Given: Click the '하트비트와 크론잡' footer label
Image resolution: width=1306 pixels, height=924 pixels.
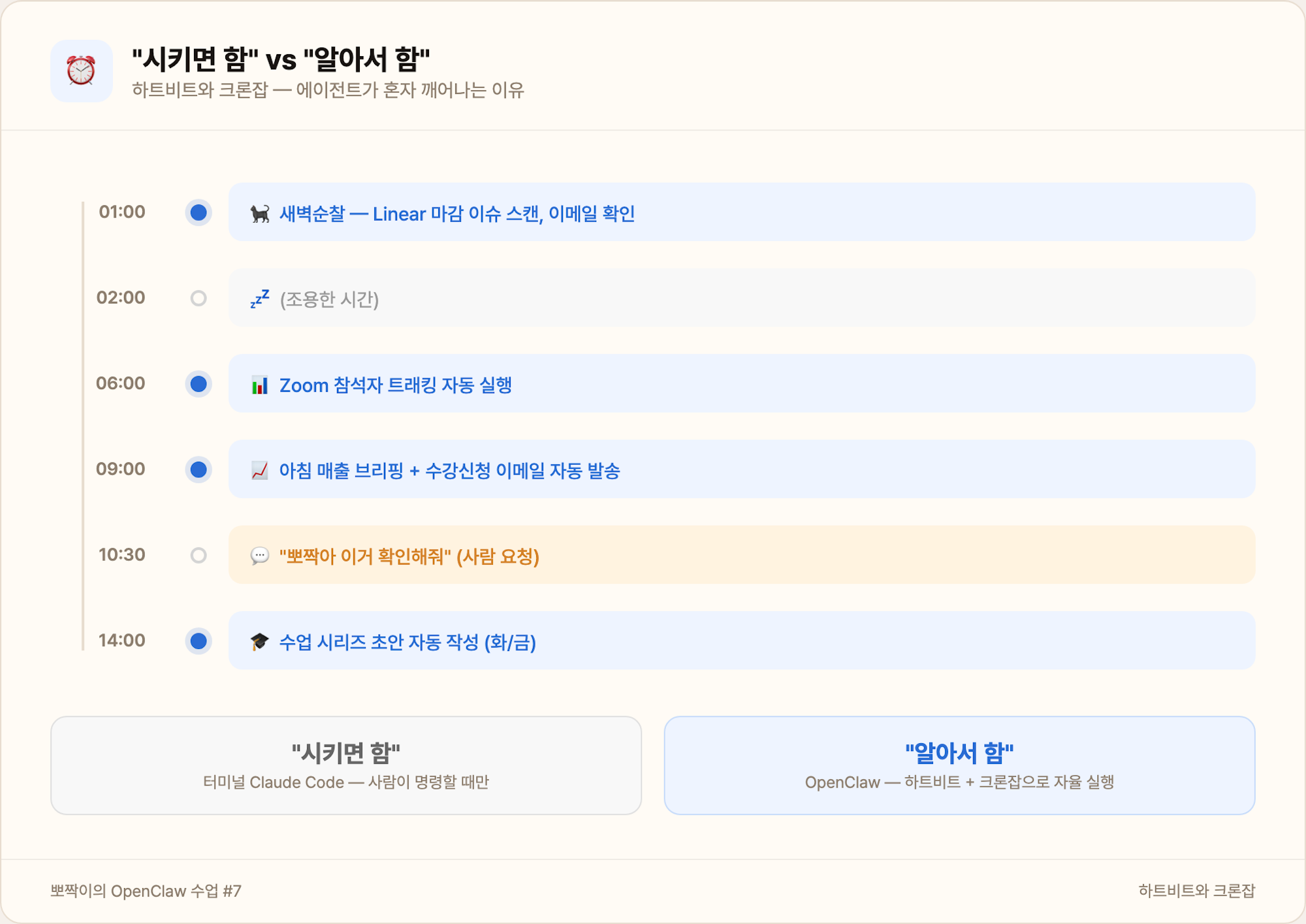Looking at the screenshot, I should [x=1199, y=890].
